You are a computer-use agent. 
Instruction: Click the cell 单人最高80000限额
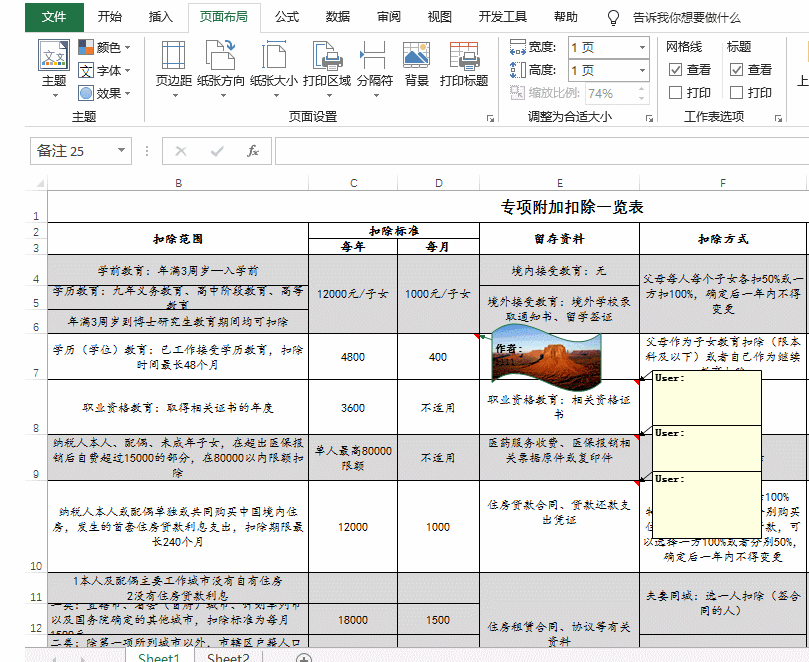click(353, 458)
